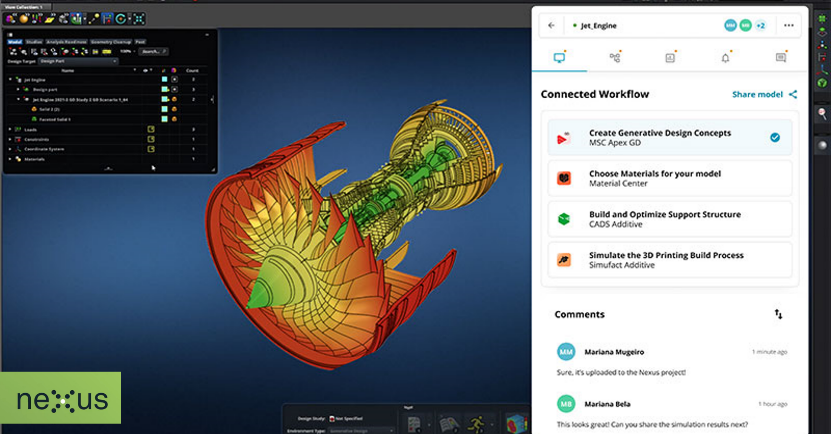Select the Post tab in browser panel

coord(140,42)
